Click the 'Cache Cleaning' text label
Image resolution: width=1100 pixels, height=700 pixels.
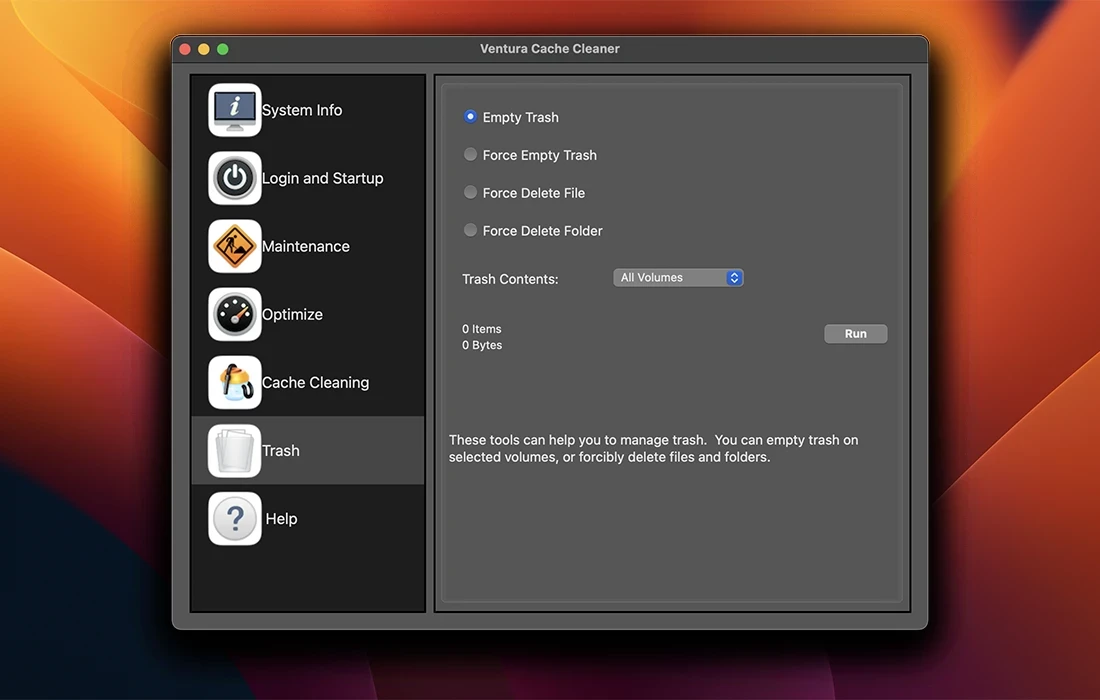pyautogui.click(x=315, y=382)
